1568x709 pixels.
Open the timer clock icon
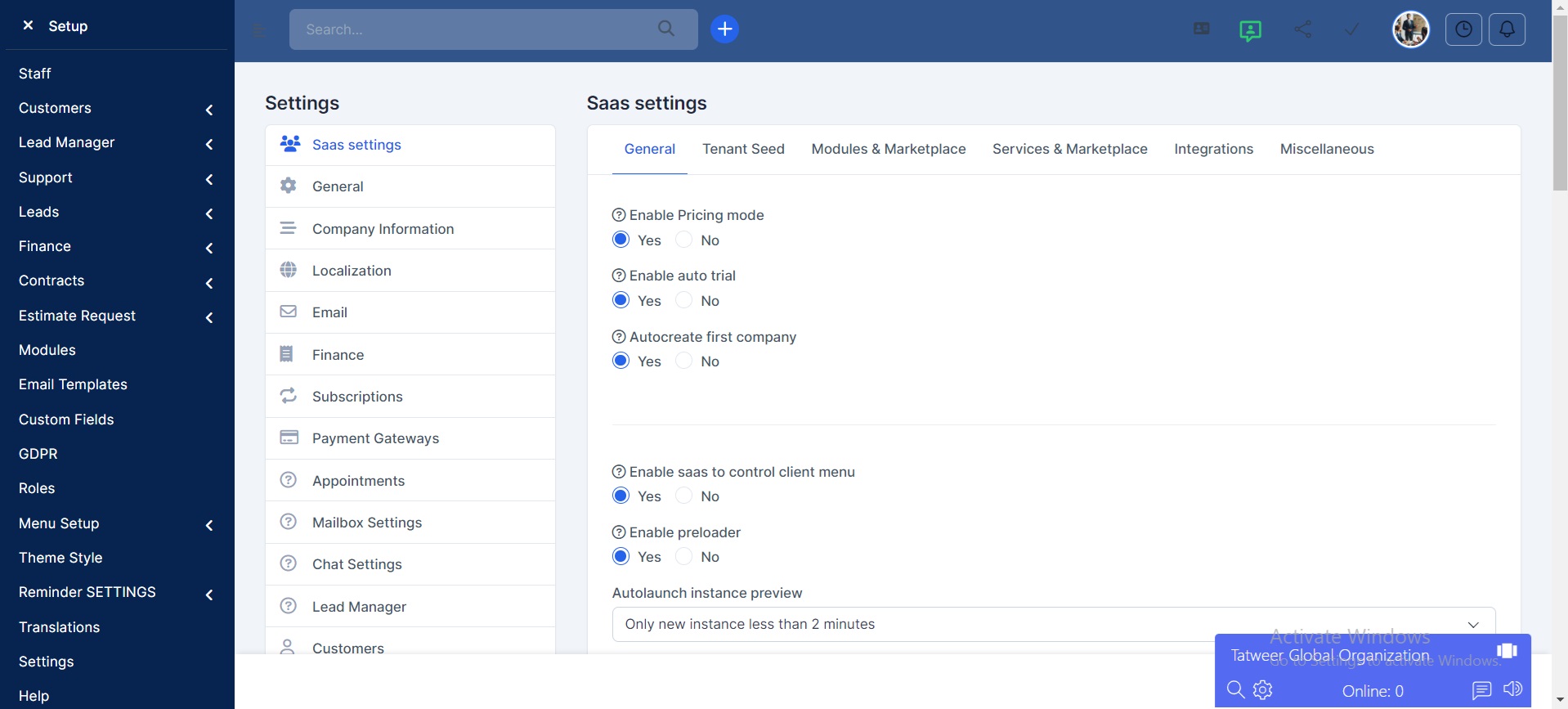click(x=1463, y=29)
